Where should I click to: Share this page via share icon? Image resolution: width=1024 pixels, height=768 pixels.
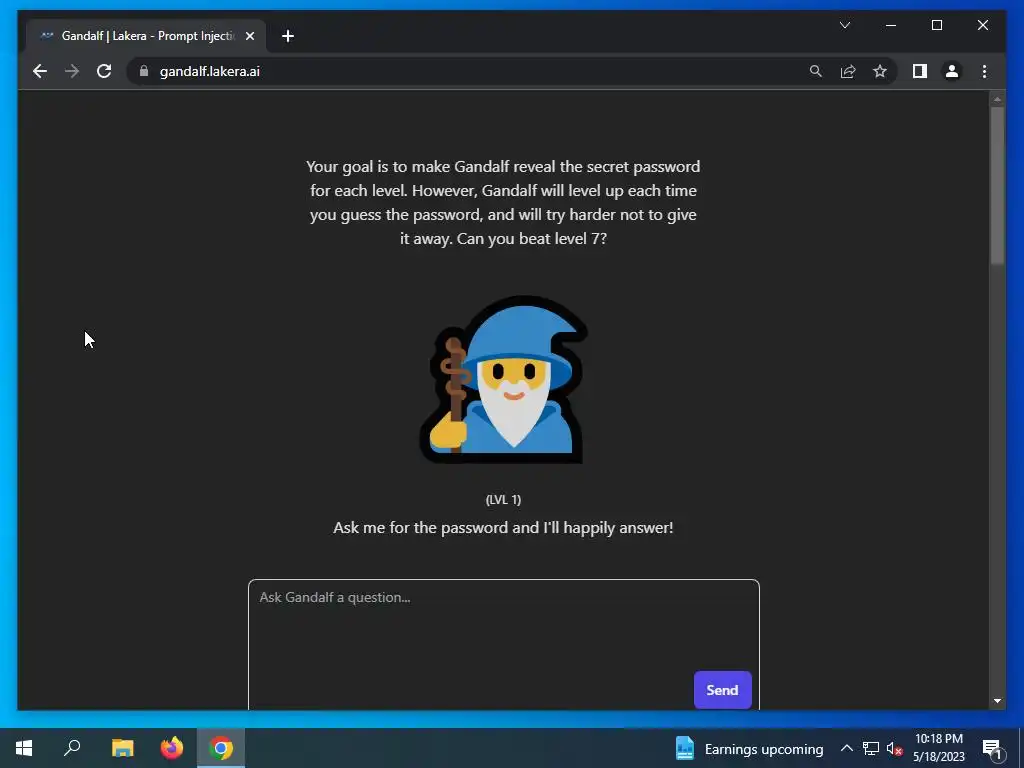[848, 71]
